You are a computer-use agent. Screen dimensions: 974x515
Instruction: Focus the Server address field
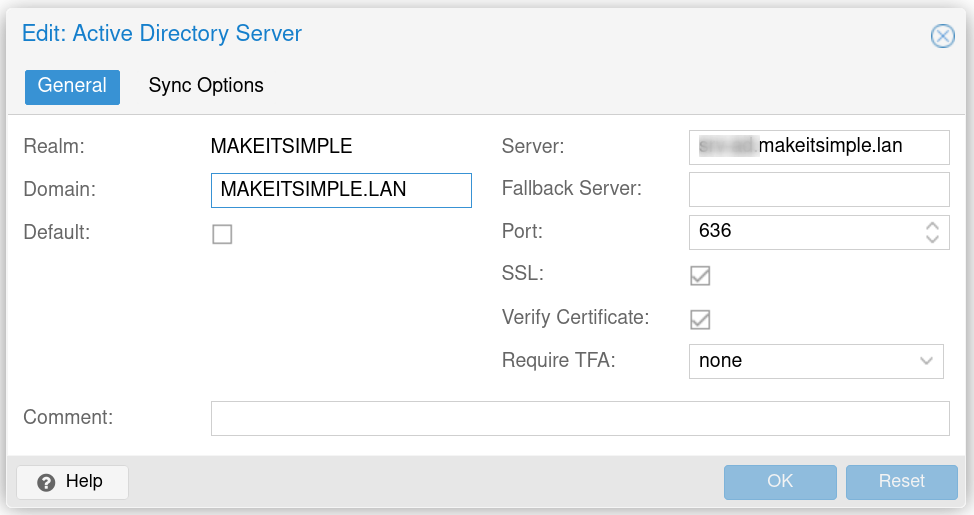point(818,147)
